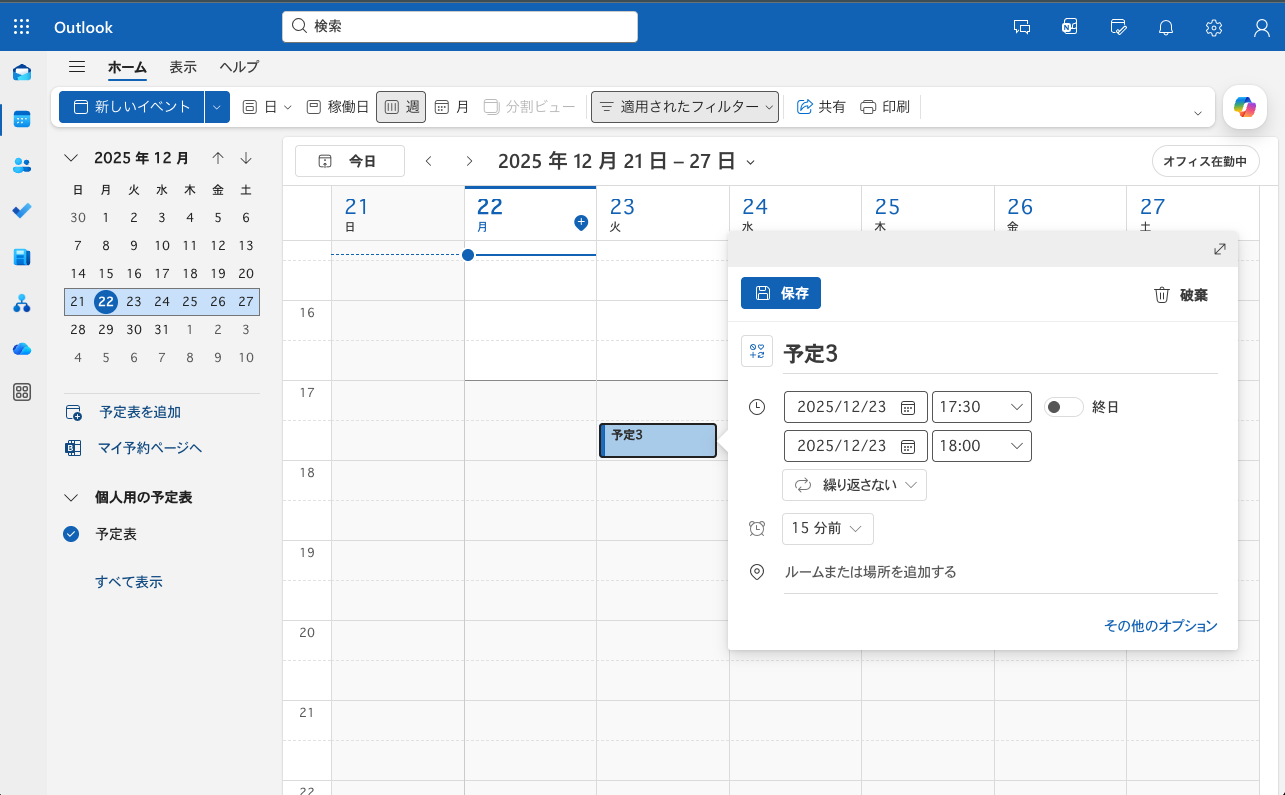Image resolution: width=1285 pixels, height=795 pixels.
Task: Enable the 予定表 calendar checkbox
Action: pos(70,533)
